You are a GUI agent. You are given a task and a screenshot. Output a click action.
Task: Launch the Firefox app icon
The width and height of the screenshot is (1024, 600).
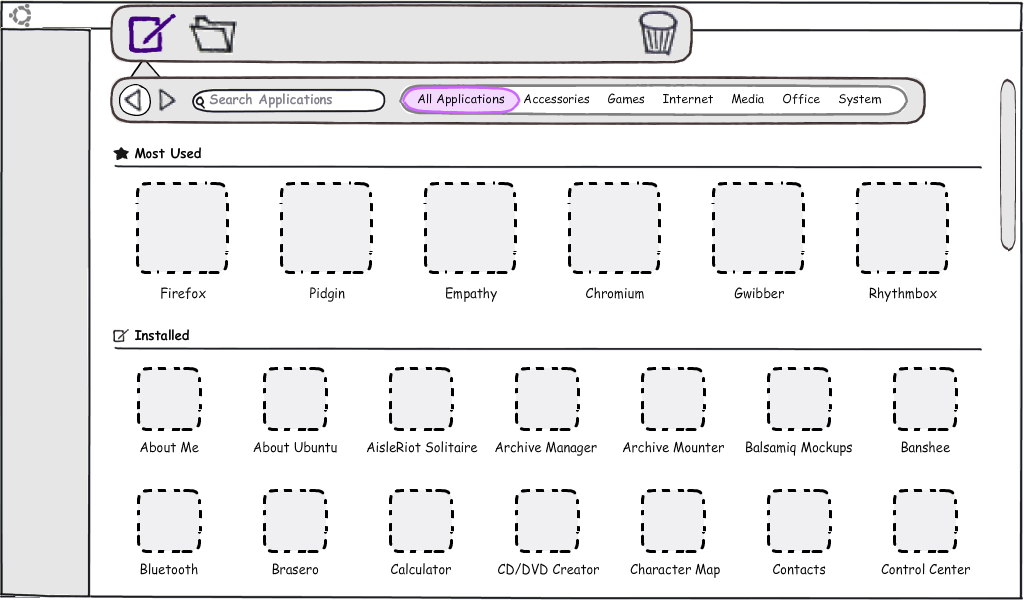(x=182, y=228)
